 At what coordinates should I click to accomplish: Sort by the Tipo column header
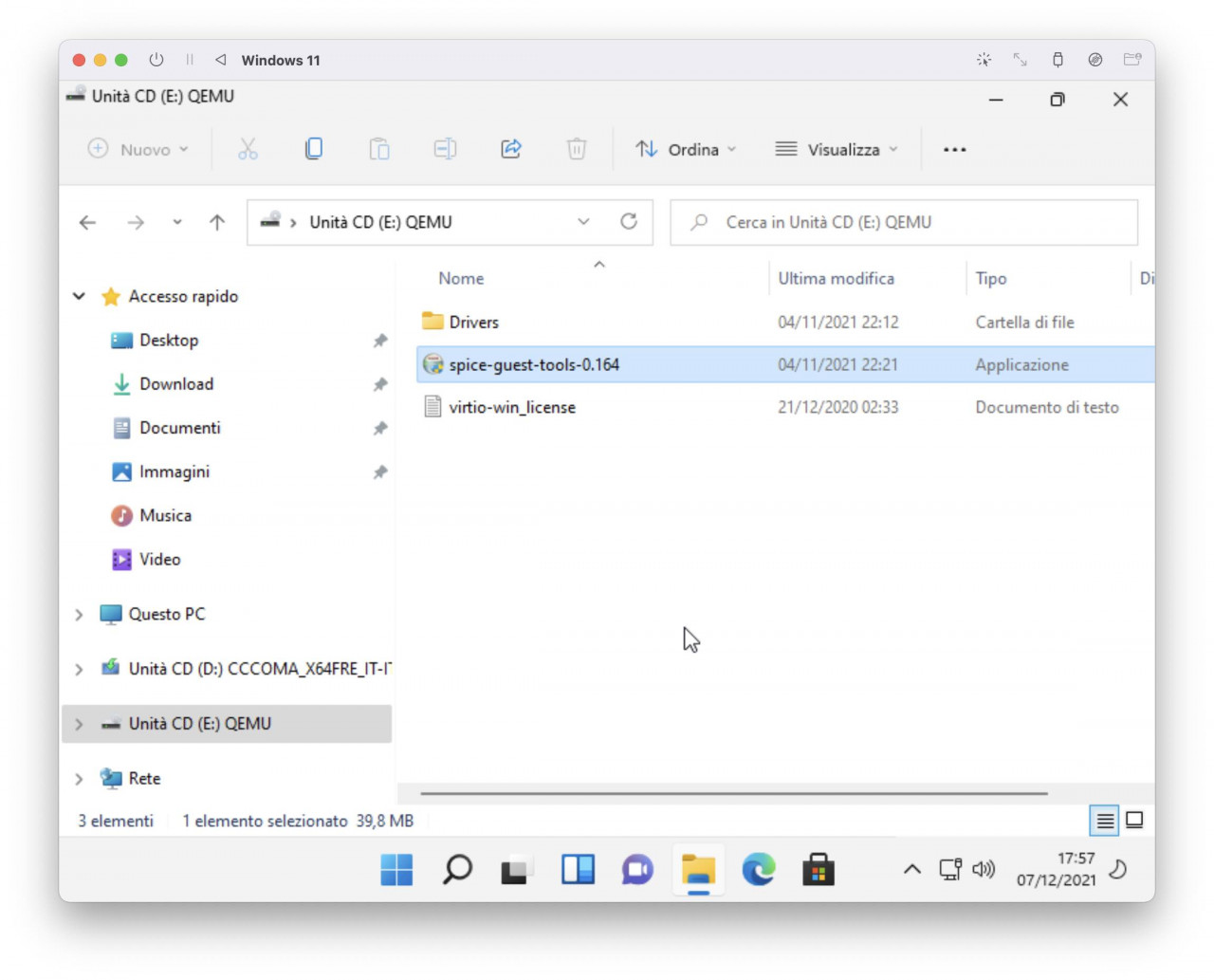click(991, 279)
